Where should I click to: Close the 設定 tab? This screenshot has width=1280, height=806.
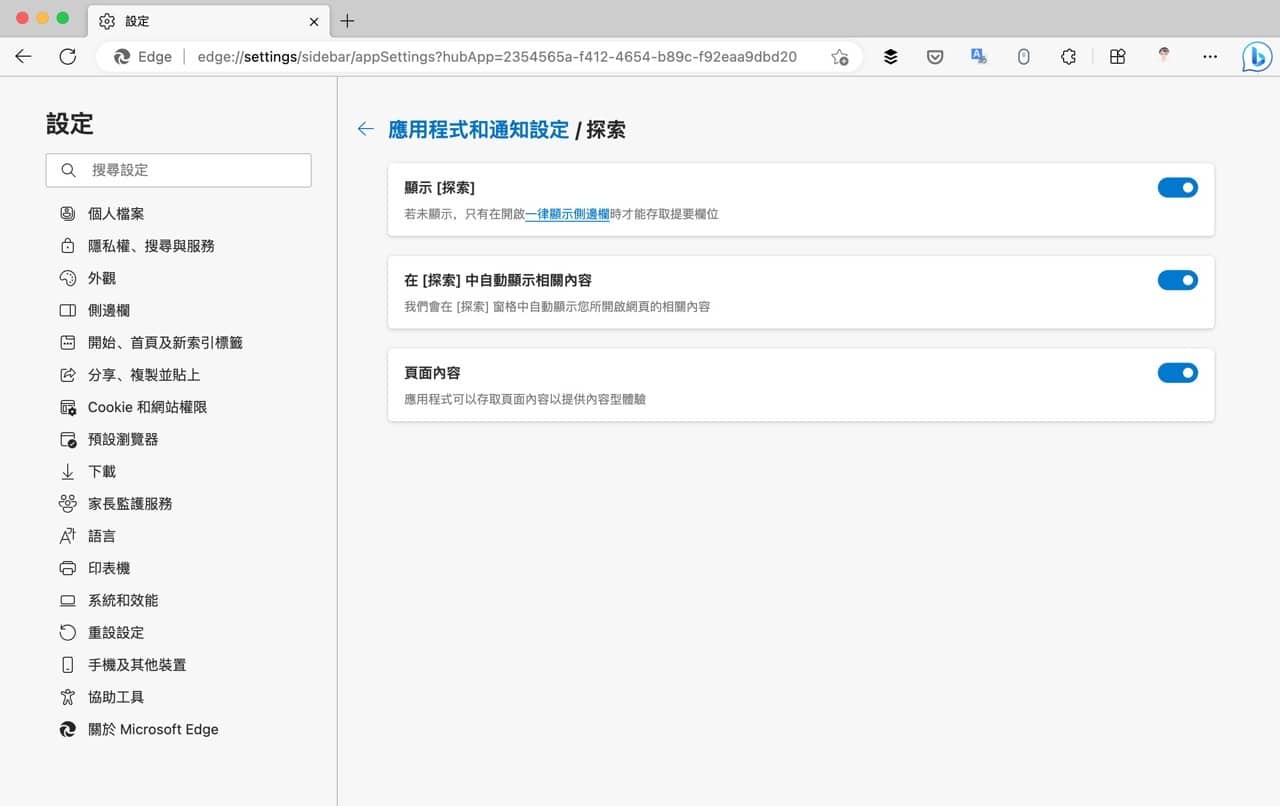(314, 21)
